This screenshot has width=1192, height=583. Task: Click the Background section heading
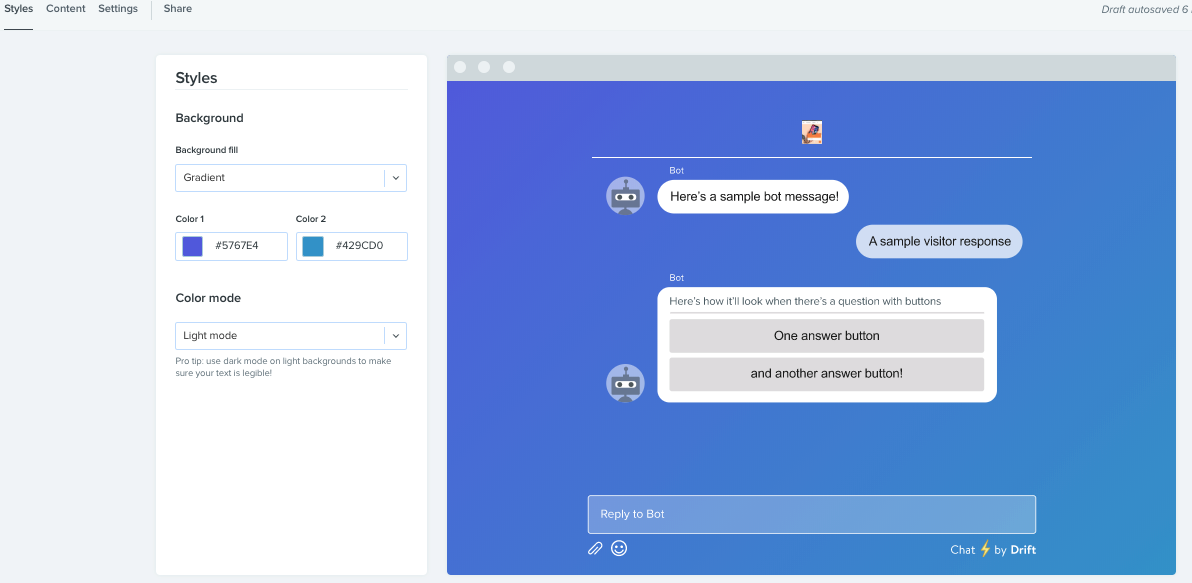point(209,118)
